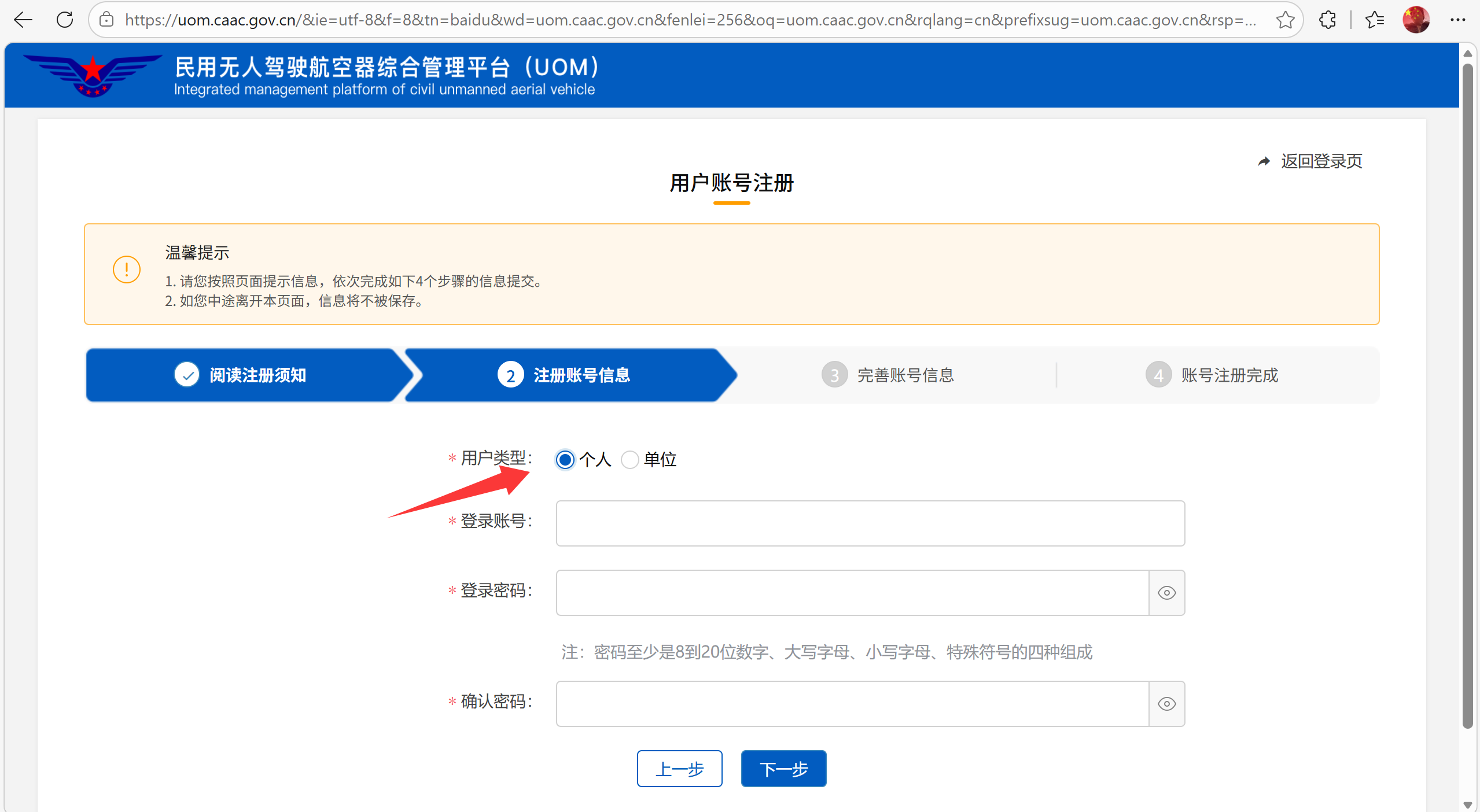Bookmark this page with star icon
The width and height of the screenshot is (1480, 812).
click(x=1285, y=20)
